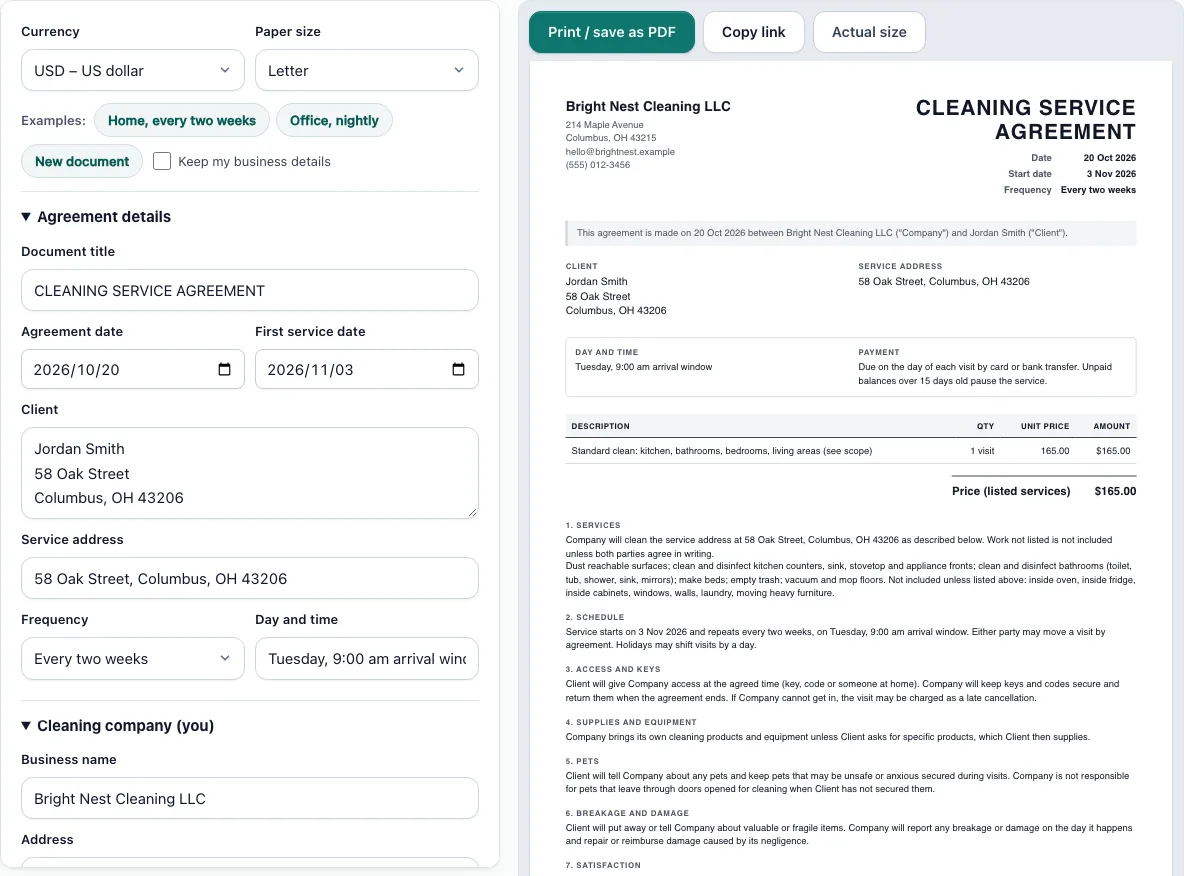Click the Standard clean description row
This screenshot has width=1184, height=876.
coord(851,451)
